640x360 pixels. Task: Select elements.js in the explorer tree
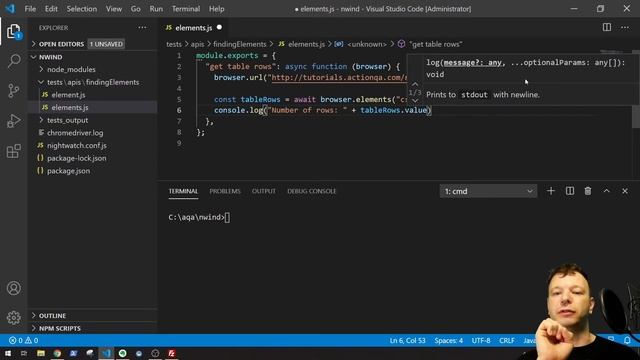coord(92,107)
